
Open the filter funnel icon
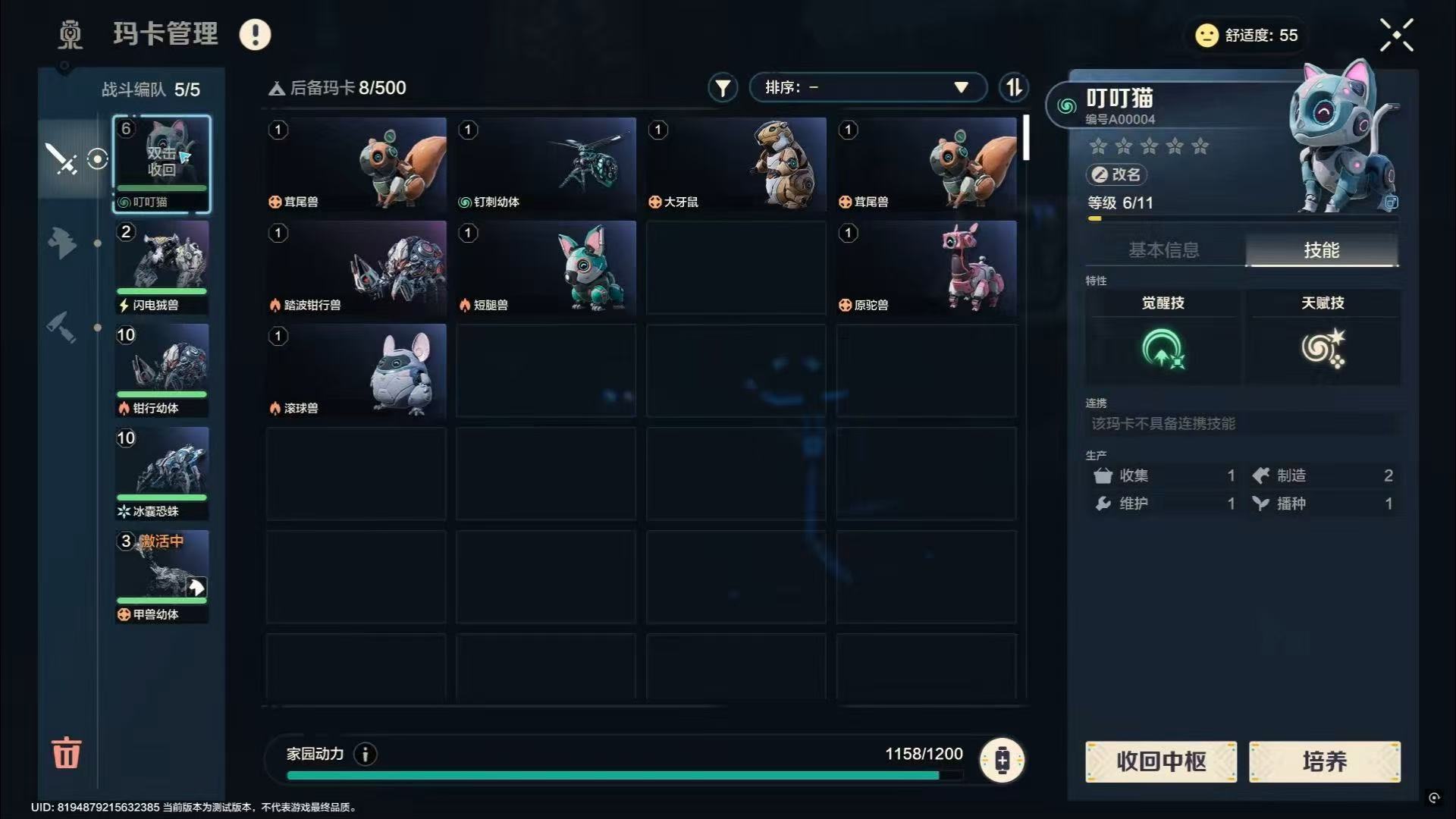pyautogui.click(x=723, y=88)
